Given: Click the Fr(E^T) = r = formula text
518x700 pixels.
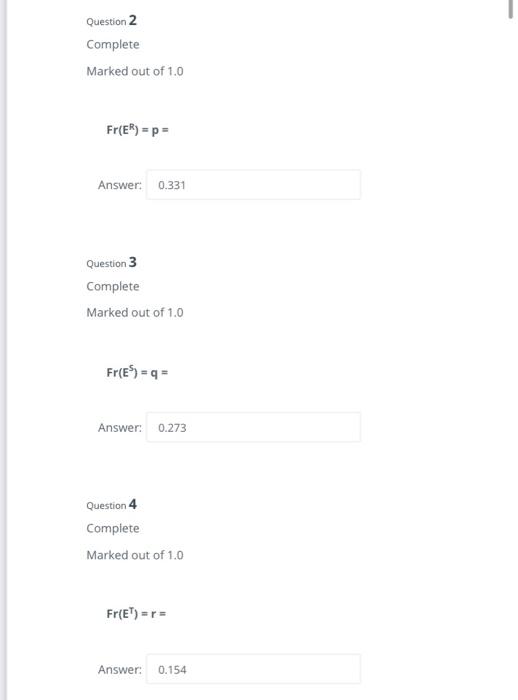Looking at the screenshot, I should pos(136,613).
